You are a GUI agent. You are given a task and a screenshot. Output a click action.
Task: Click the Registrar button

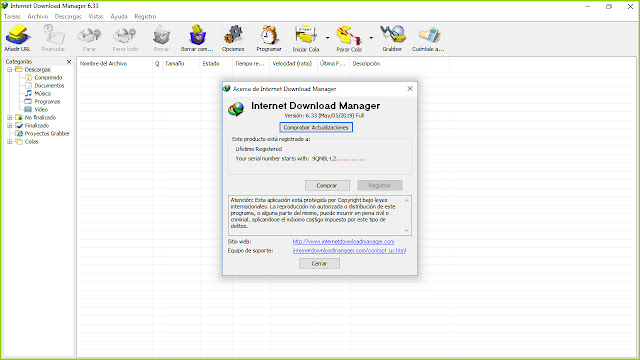(x=380, y=185)
